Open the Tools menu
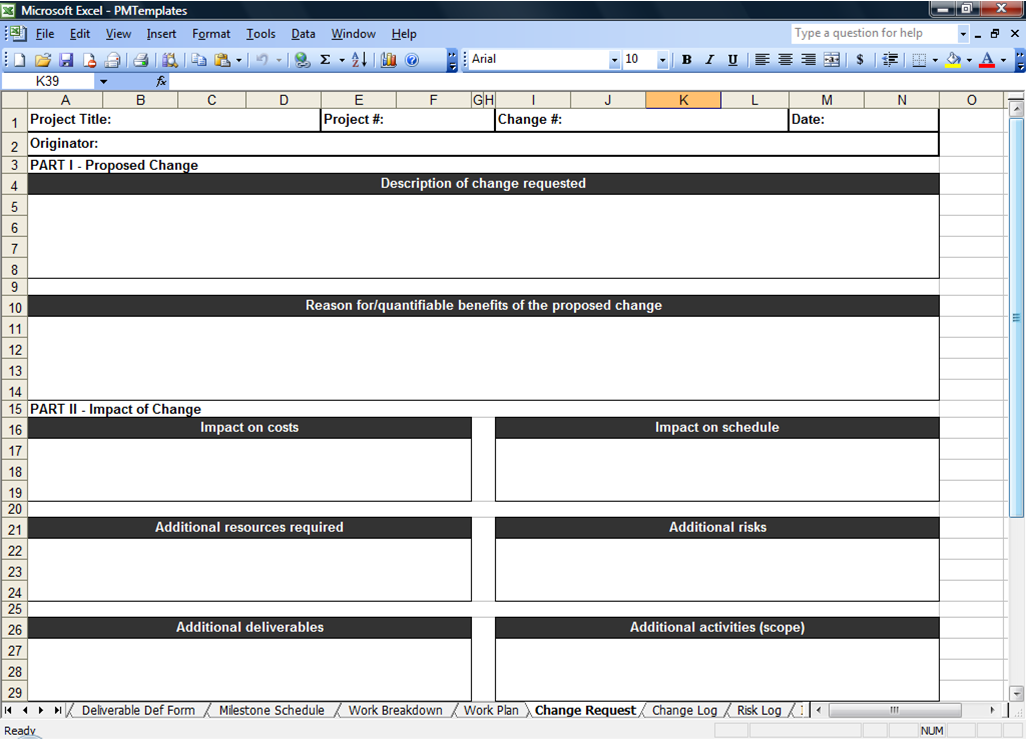Image resolution: width=1026 pixels, height=739 pixels. [260, 34]
